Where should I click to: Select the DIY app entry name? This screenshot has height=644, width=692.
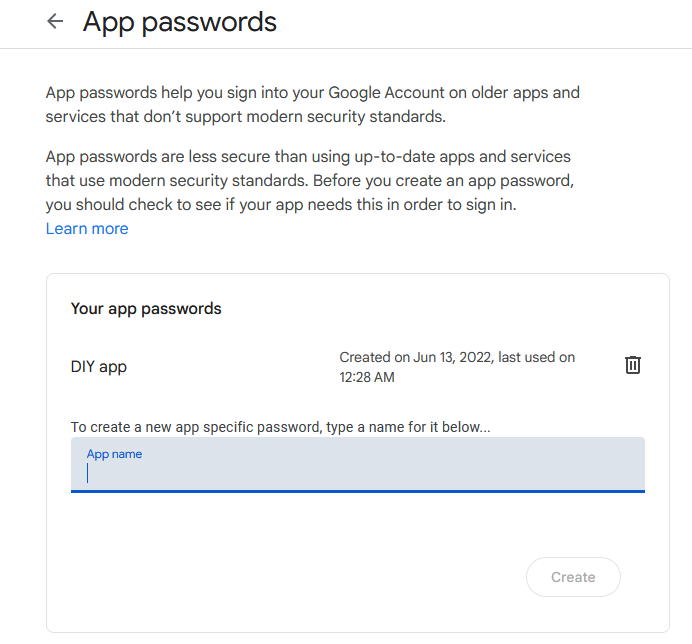click(x=99, y=366)
